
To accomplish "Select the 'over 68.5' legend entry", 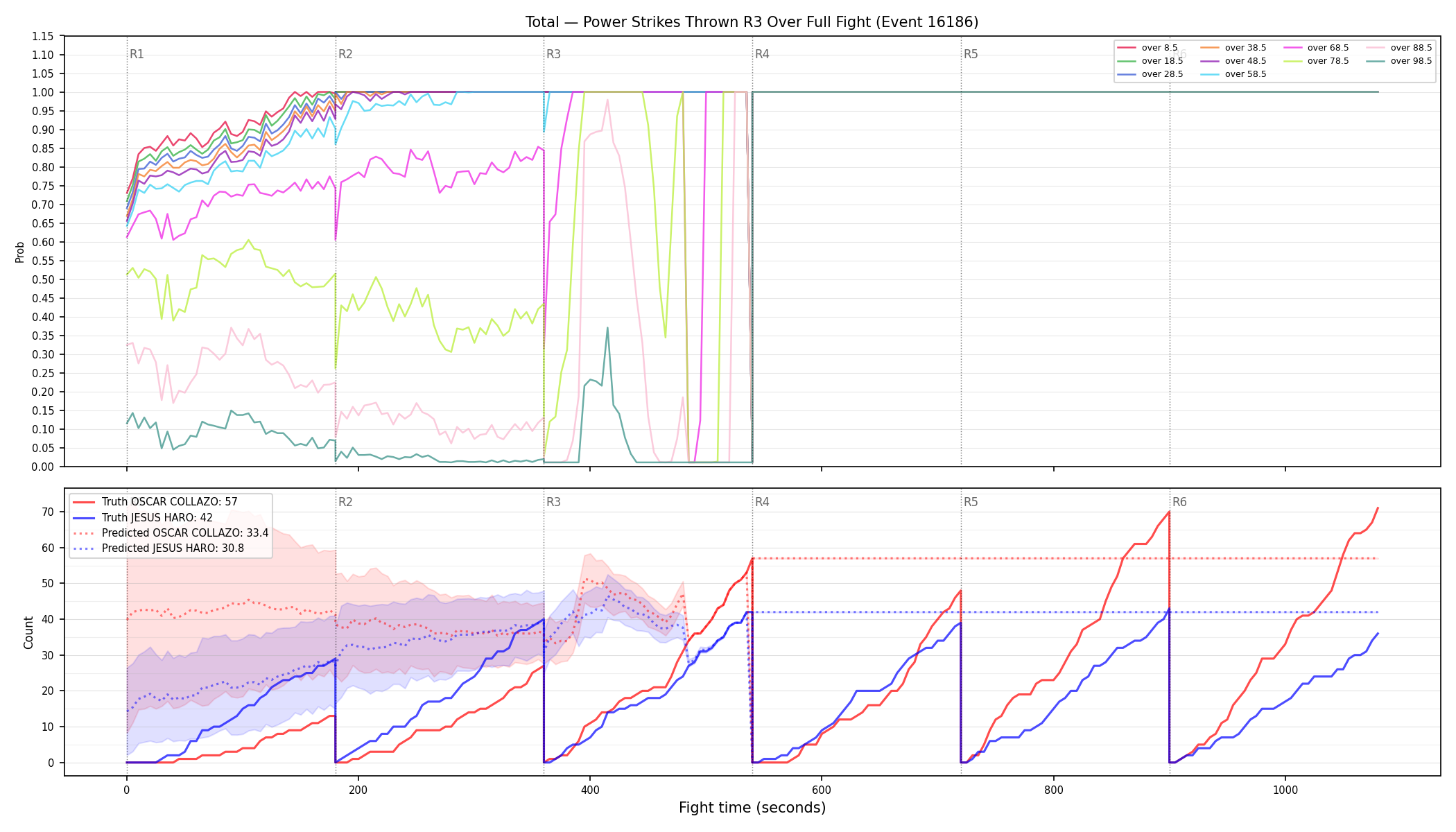I will [1316, 48].
